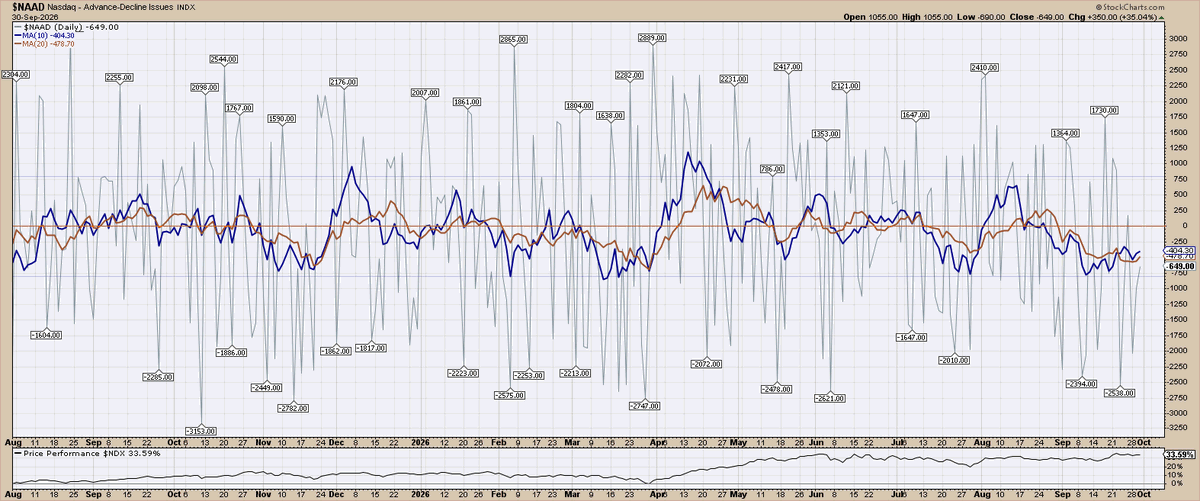Click the 2304.00 peak label
The width and height of the screenshot is (1200, 501).
[15, 75]
